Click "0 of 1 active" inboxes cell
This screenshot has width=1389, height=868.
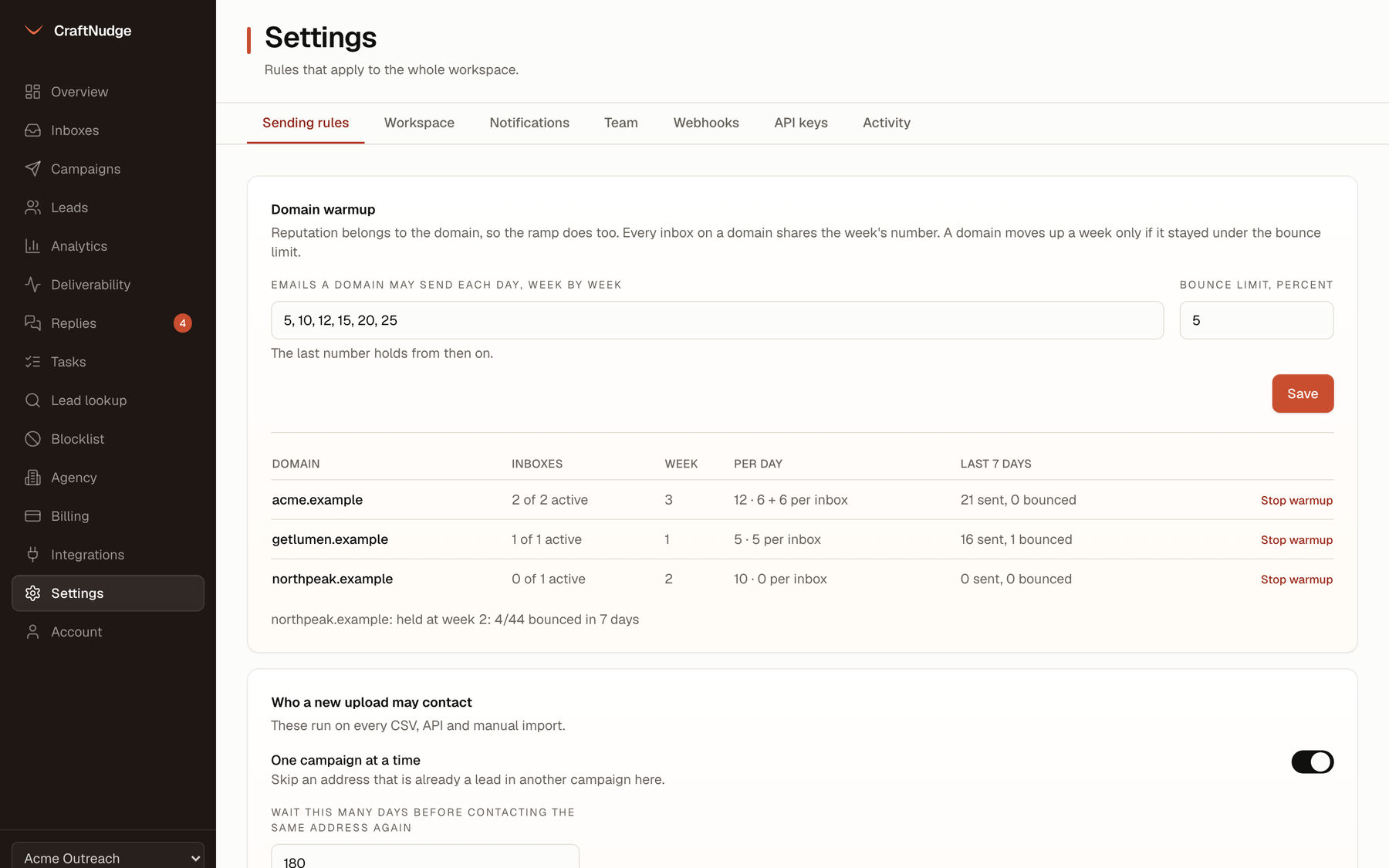pyautogui.click(x=548, y=579)
